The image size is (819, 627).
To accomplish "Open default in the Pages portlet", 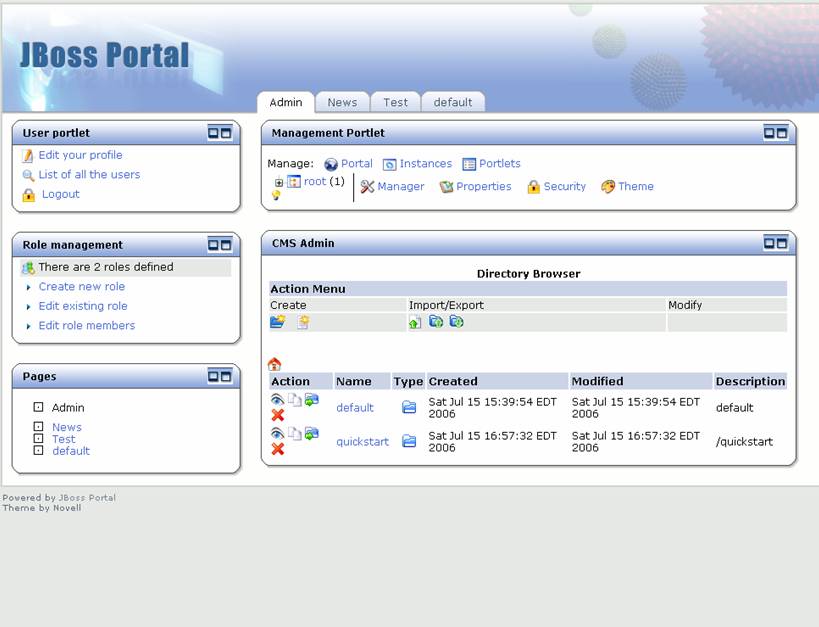I will click(71, 450).
